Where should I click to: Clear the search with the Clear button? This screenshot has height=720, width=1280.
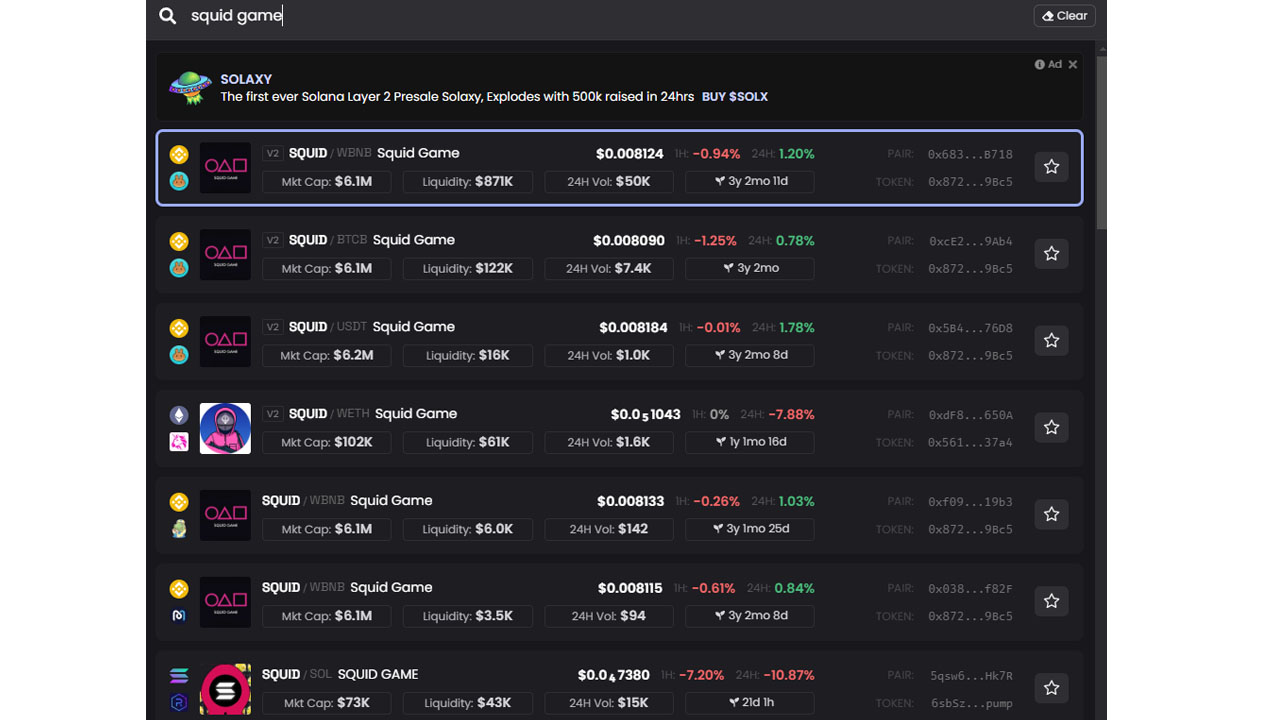pos(1064,16)
